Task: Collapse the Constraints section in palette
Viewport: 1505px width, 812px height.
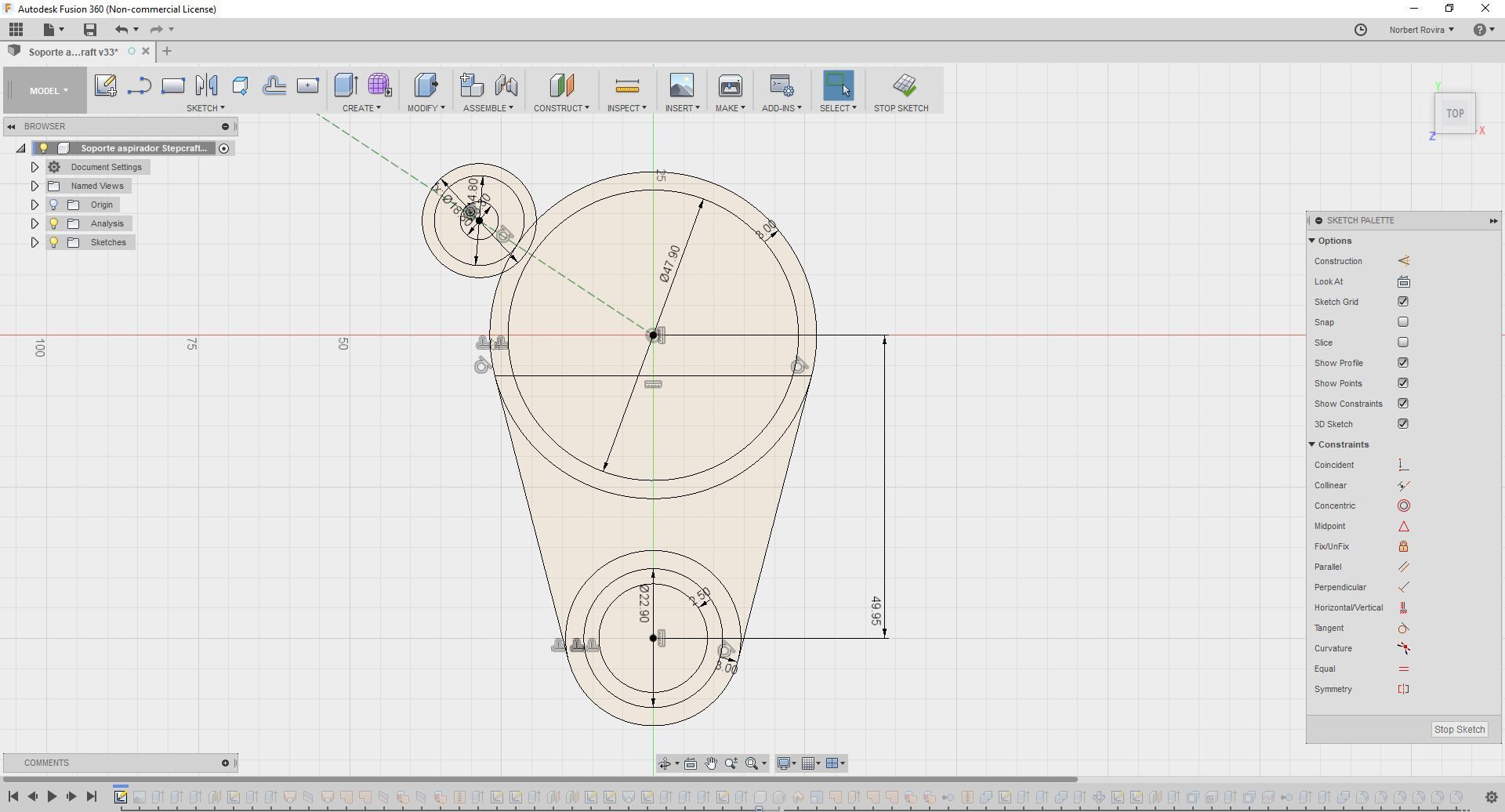Action: point(1312,444)
